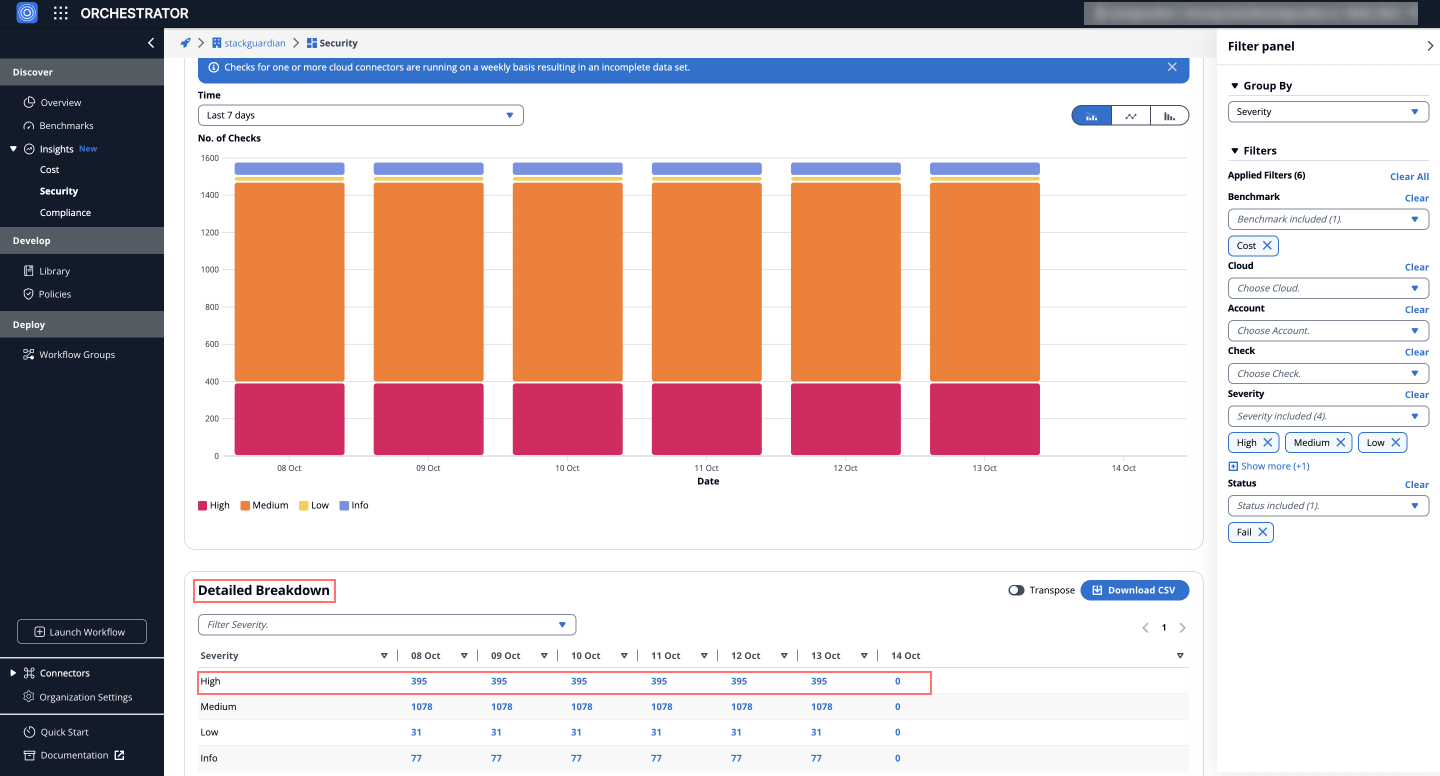Open the Time range dropdown
The height and width of the screenshot is (776, 1440).
coord(360,116)
